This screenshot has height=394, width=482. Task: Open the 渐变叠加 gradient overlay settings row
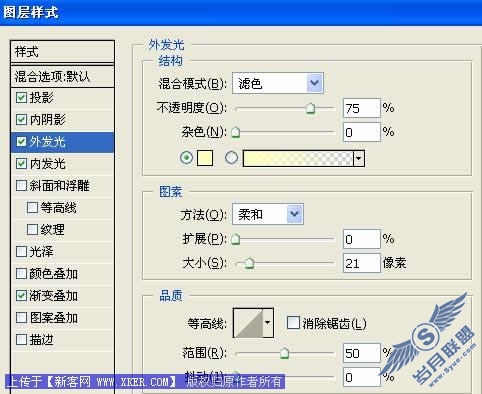[x=62, y=296]
